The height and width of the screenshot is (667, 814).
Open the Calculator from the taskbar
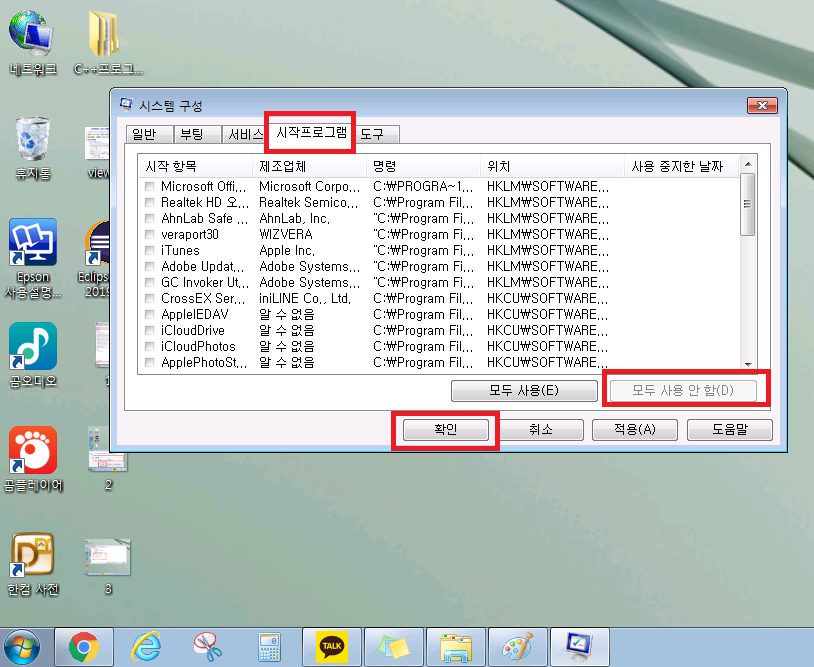click(269, 647)
